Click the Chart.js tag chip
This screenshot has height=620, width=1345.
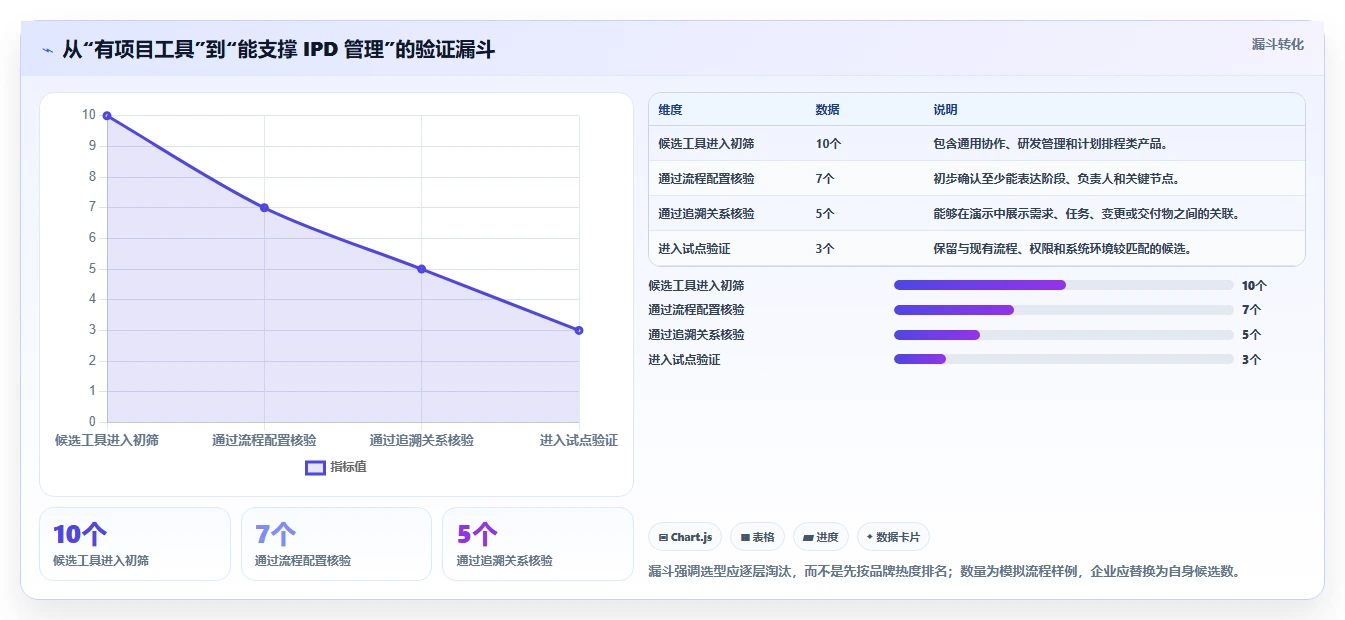point(685,537)
